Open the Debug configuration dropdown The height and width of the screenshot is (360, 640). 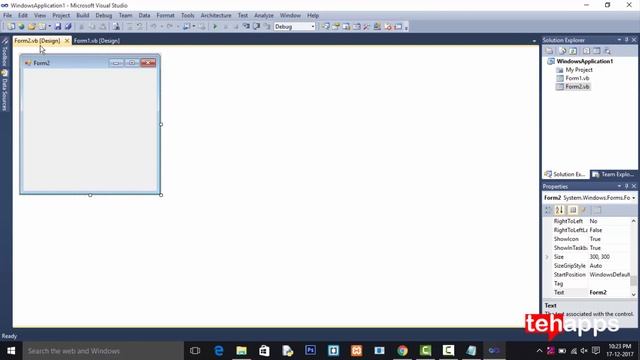click(313, 27)
